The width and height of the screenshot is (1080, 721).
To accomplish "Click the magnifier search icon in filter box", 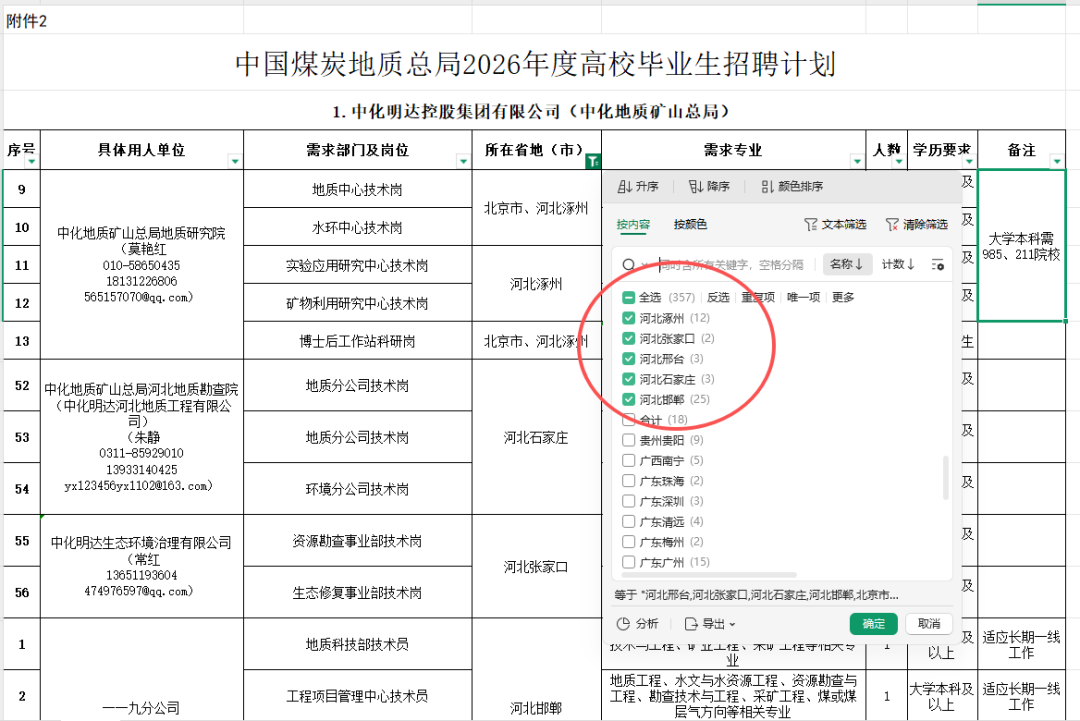I will pos(629,265).
